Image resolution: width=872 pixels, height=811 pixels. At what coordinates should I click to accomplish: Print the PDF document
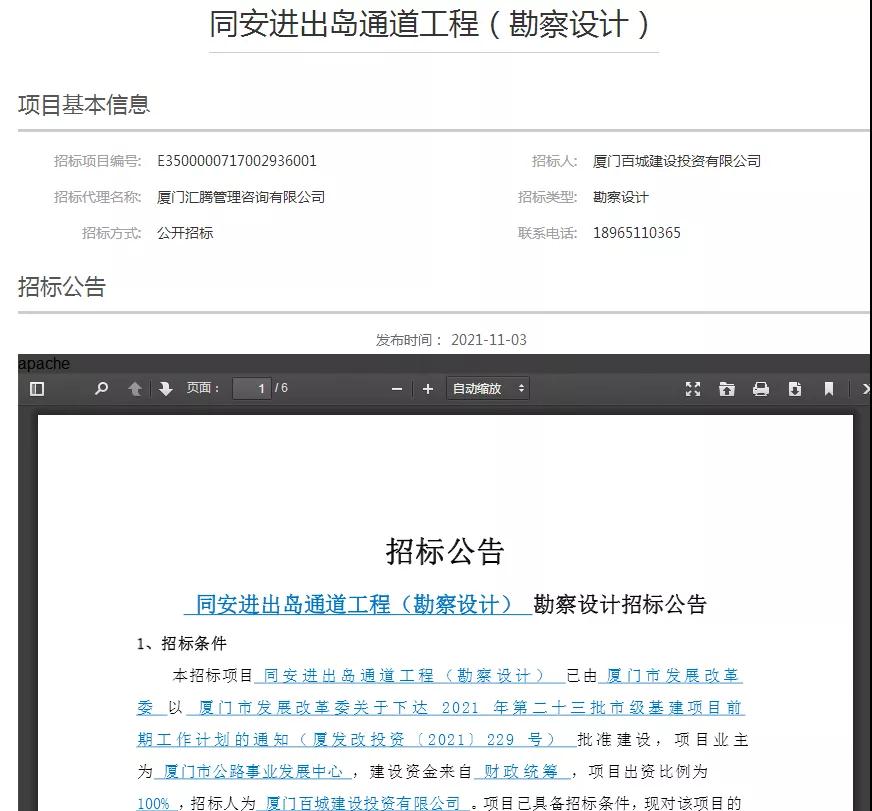[x=761, y=389]
